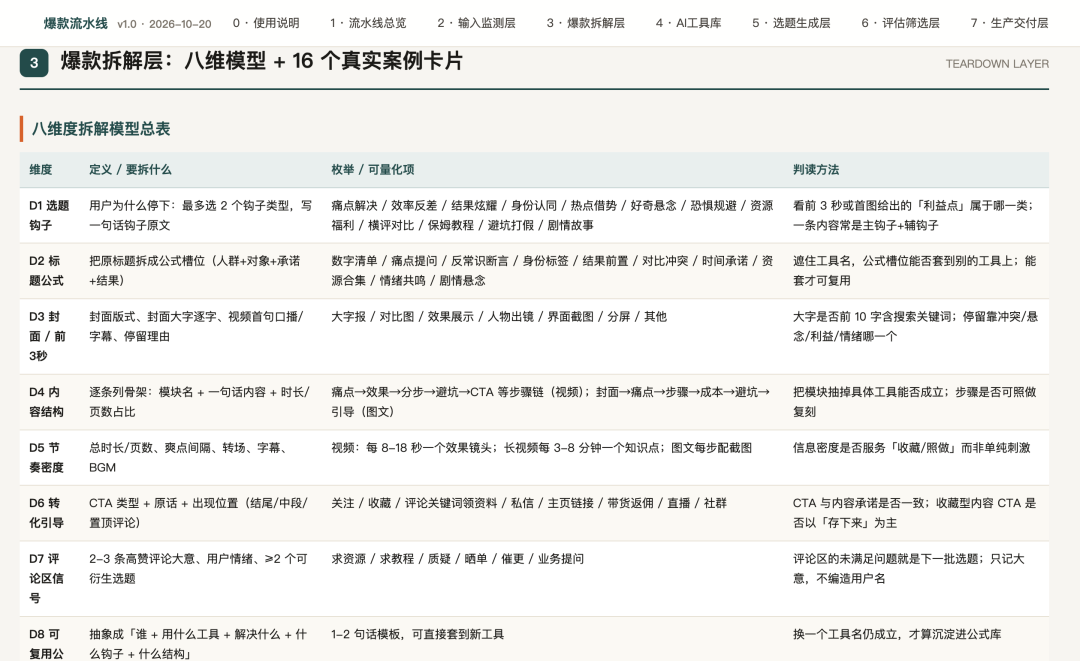Click the cell starting 数字清单 / 痛点提问
1080x661 pixels.
point(552,271)
